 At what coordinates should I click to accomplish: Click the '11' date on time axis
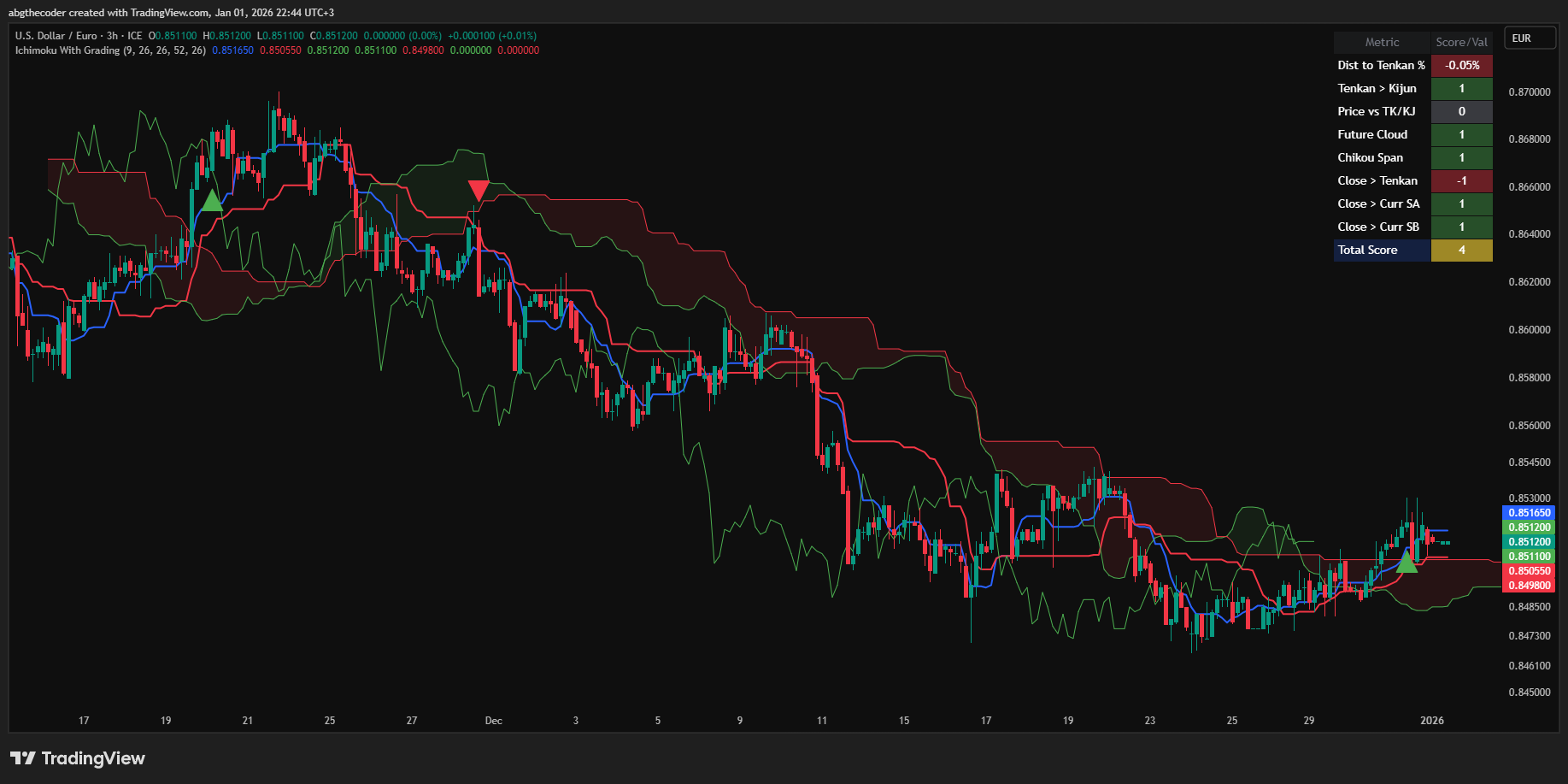point(822,721)
